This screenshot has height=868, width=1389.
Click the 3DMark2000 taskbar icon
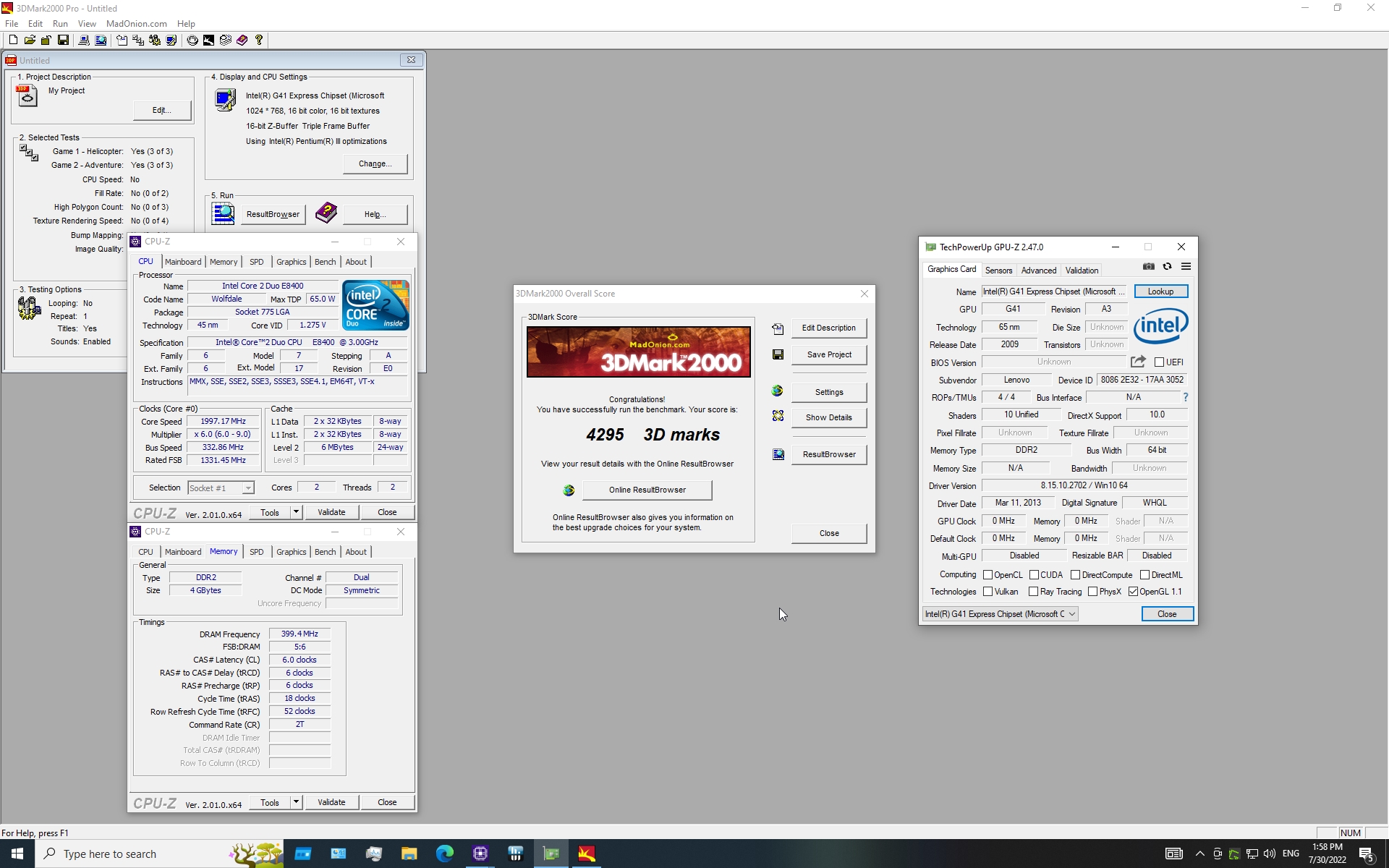tap(586, 854)
